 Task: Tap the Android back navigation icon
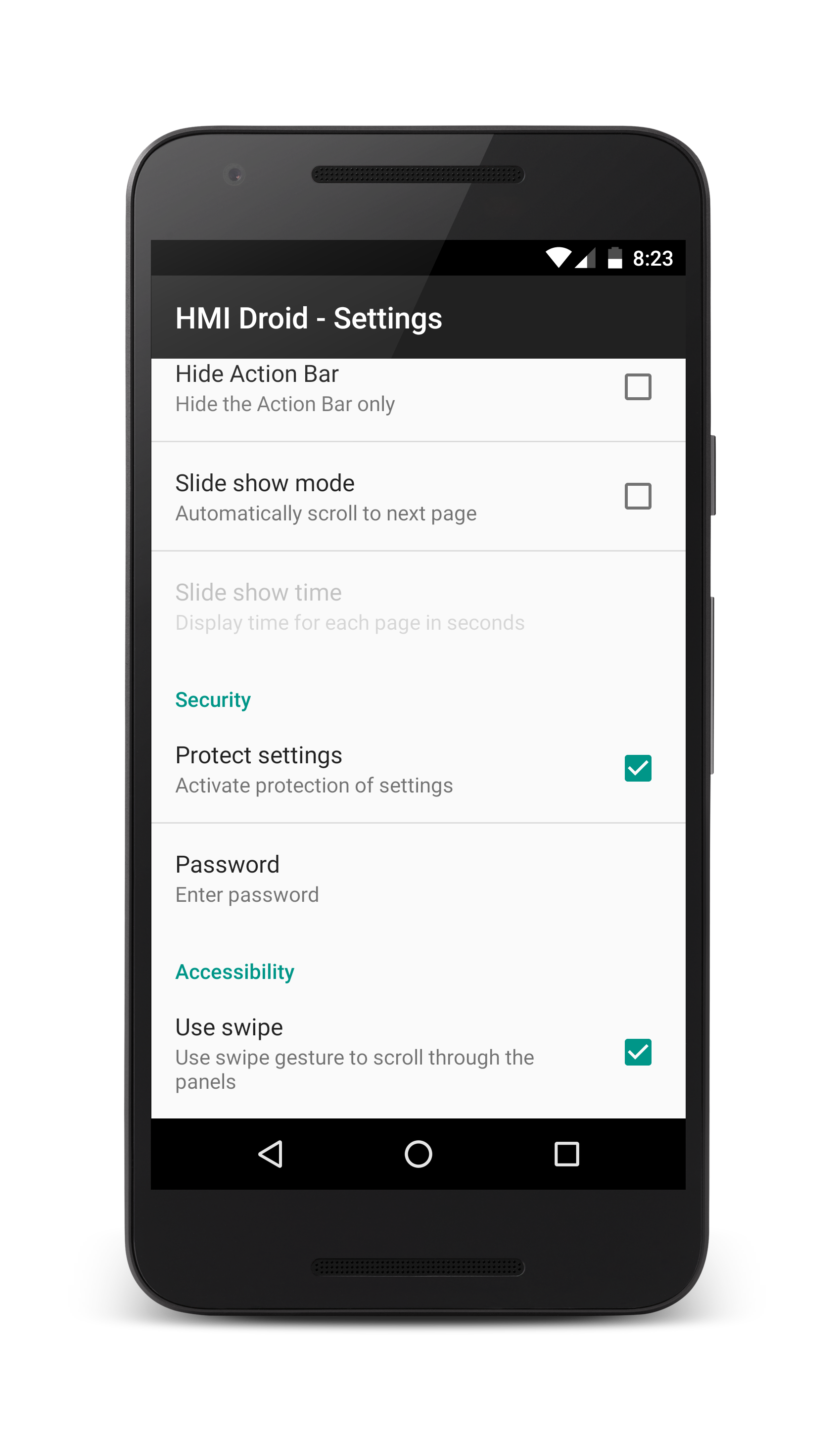click(x=271, y=1154)
